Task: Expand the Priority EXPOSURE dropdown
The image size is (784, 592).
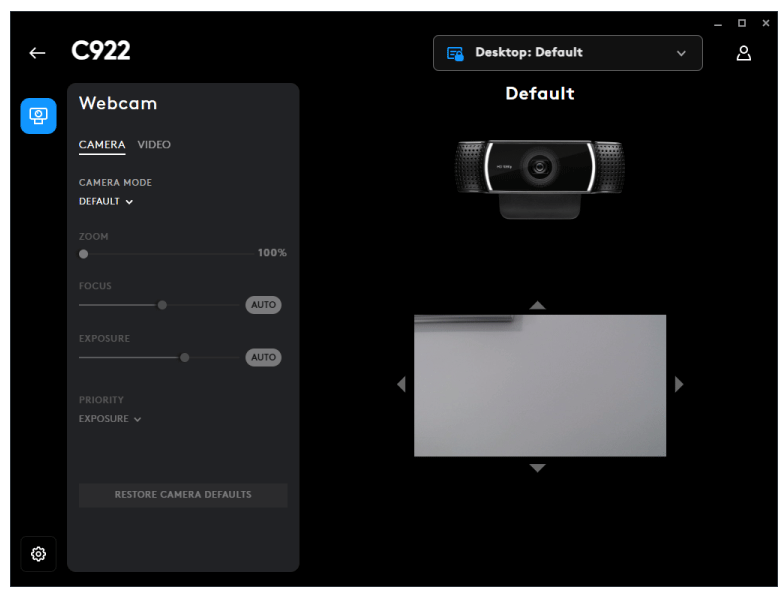Action: [110, 418]
